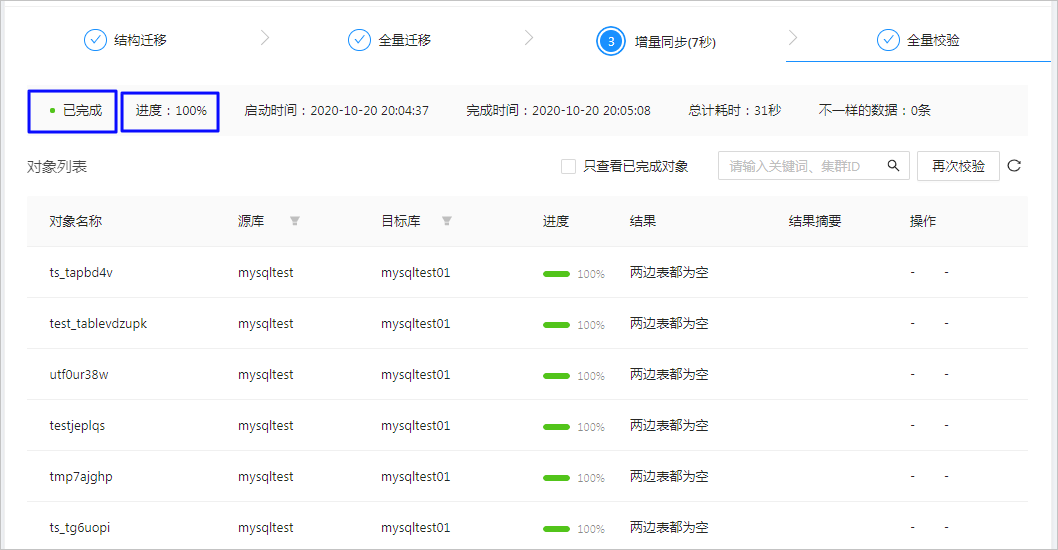This screenshot has width=1058, height=550.
Task: Click the 对象列表 heading
Action: pos(57,167)
